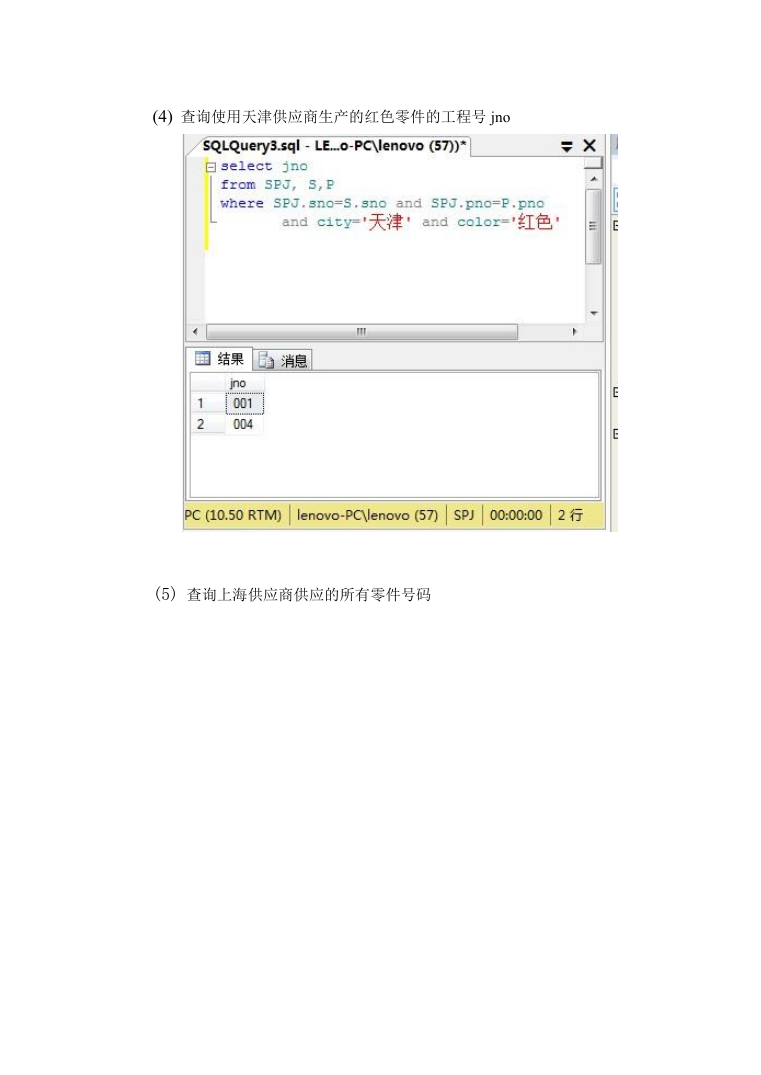Select row header 2 in results
The image size is (761, 1075).
208,424
